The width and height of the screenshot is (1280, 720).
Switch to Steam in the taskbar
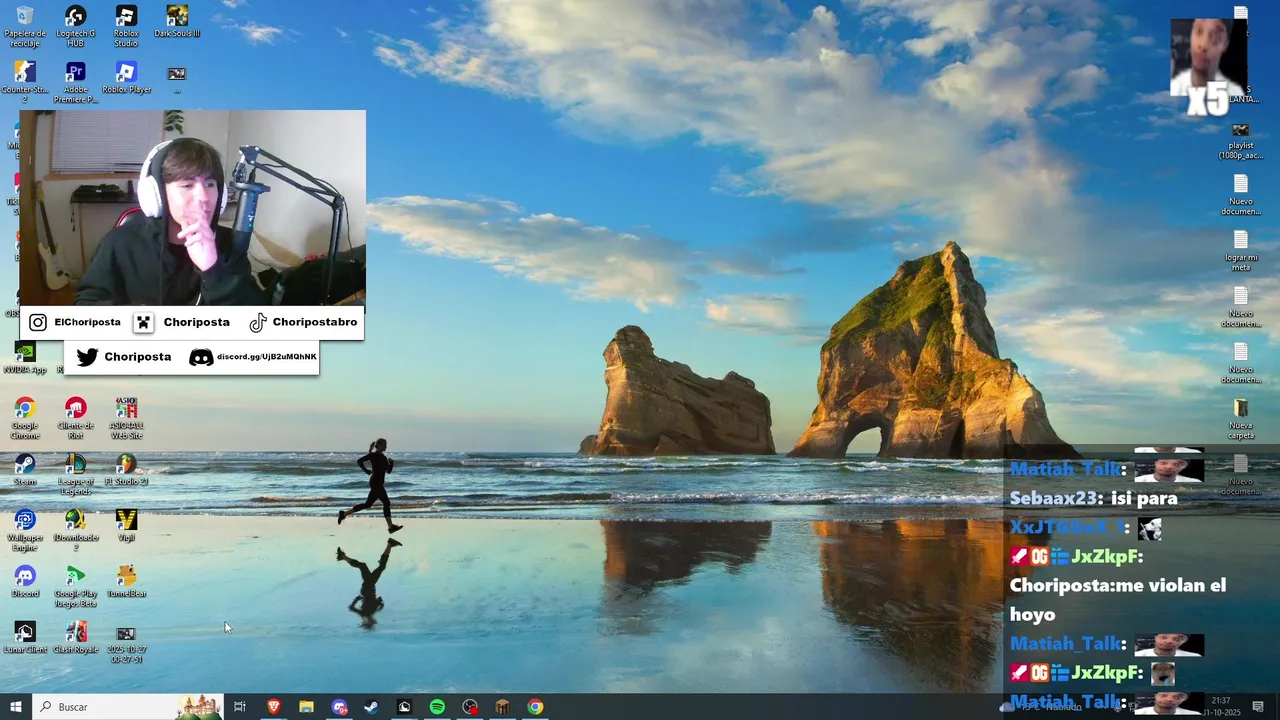(371, 707)
